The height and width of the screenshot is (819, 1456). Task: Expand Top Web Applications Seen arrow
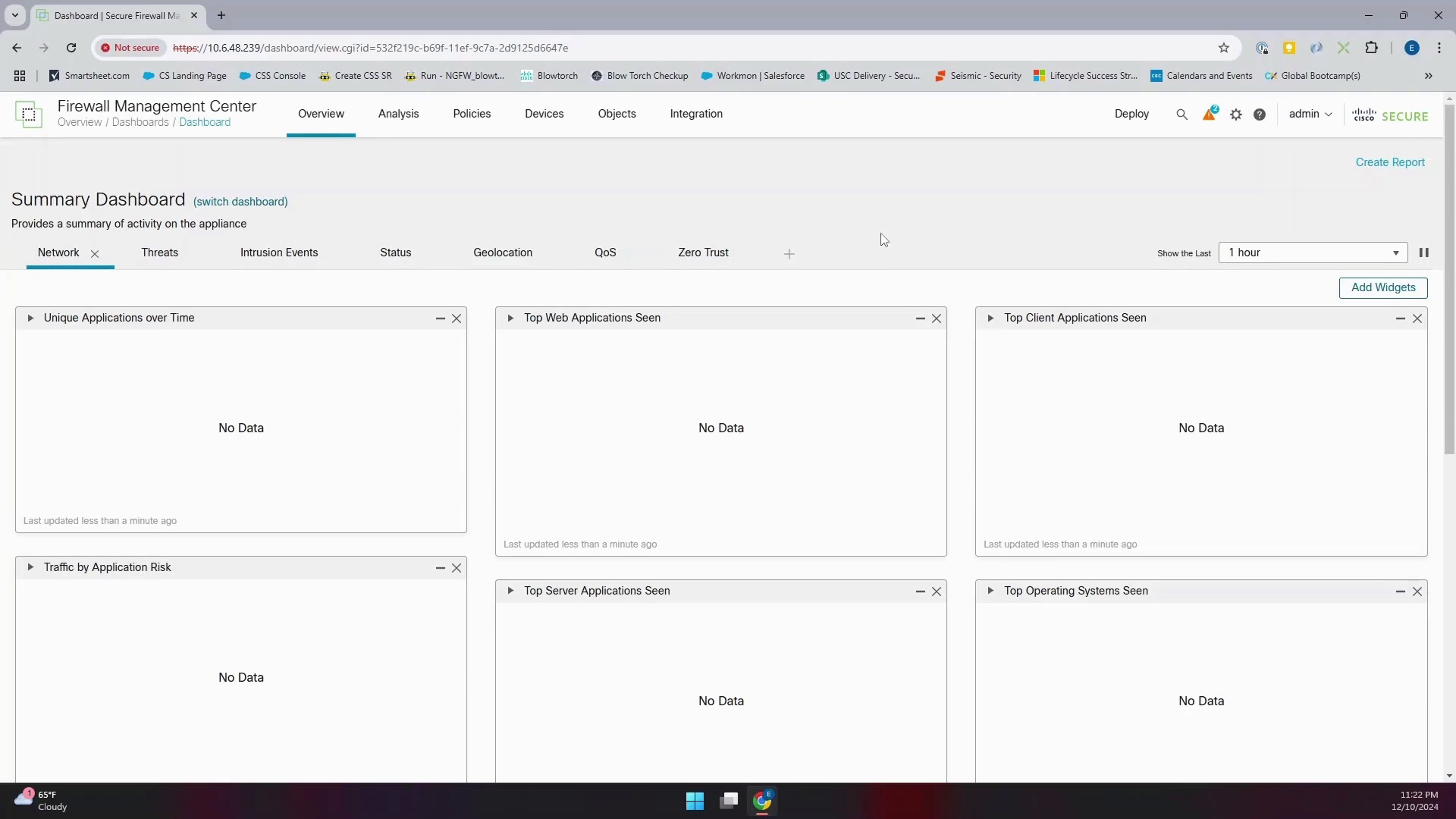[x=510, y=318]
